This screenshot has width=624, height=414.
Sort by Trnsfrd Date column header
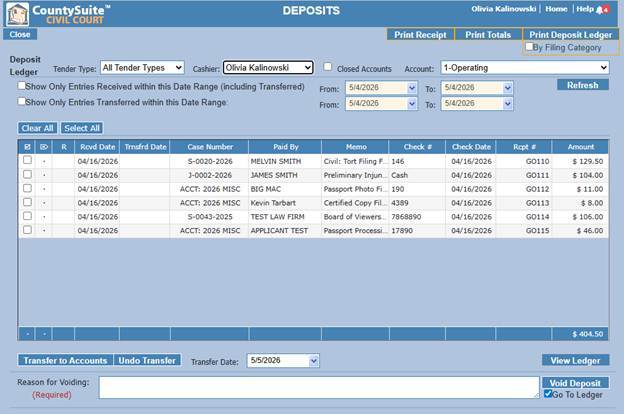pos(145,147)
